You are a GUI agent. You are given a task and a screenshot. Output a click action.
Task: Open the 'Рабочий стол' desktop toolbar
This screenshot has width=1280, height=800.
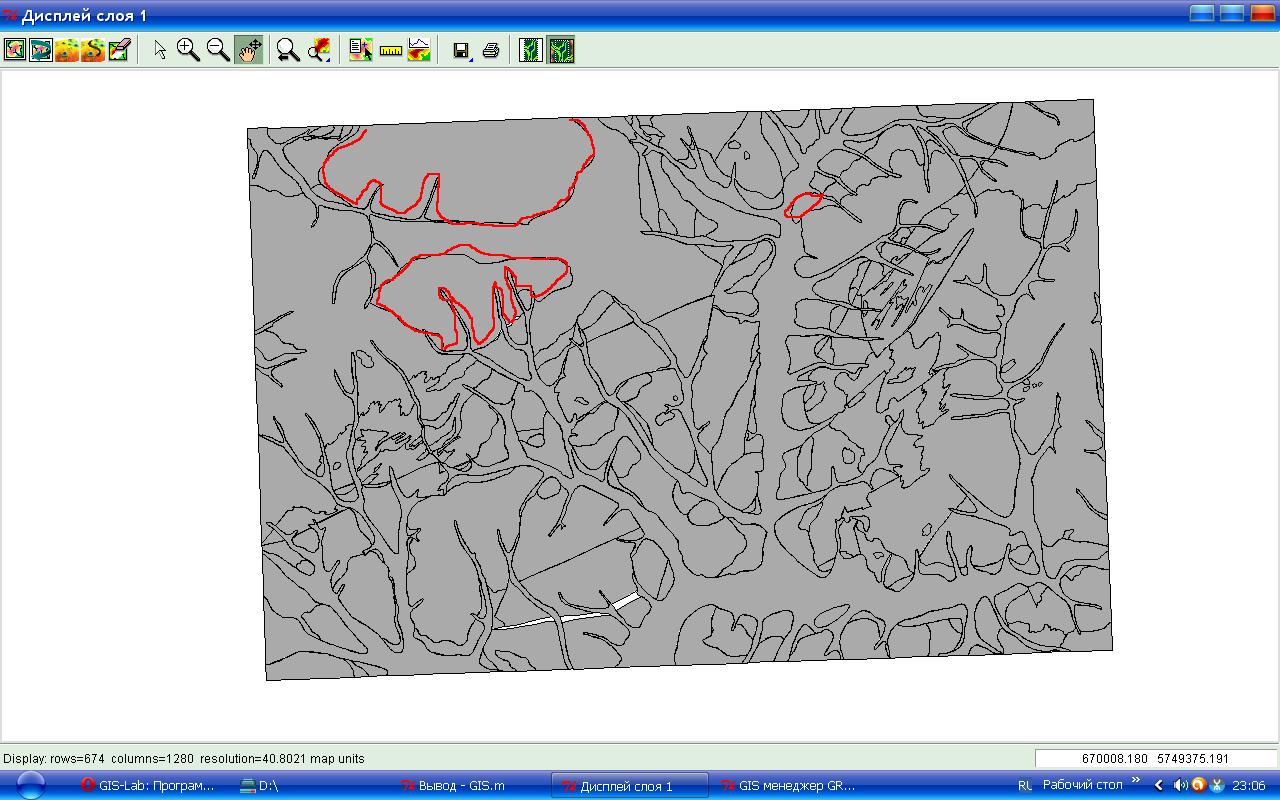point(1083,785)
